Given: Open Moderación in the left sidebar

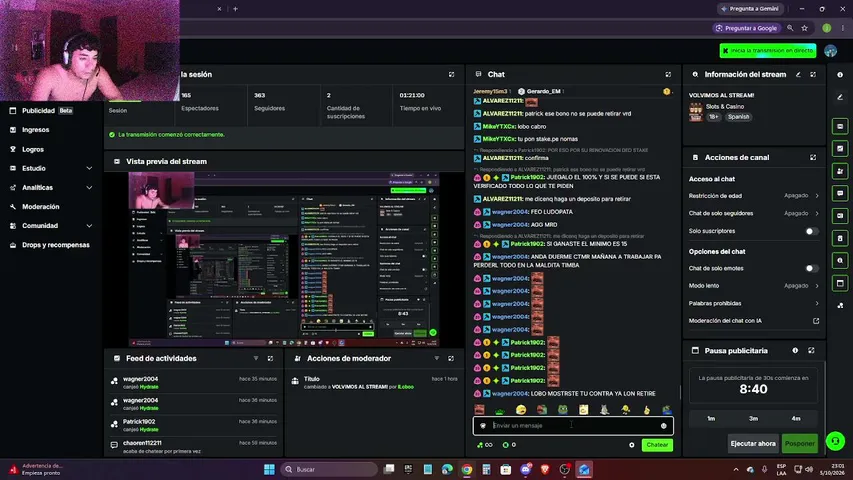Looking at the screenshot, I should coord(40,207).
